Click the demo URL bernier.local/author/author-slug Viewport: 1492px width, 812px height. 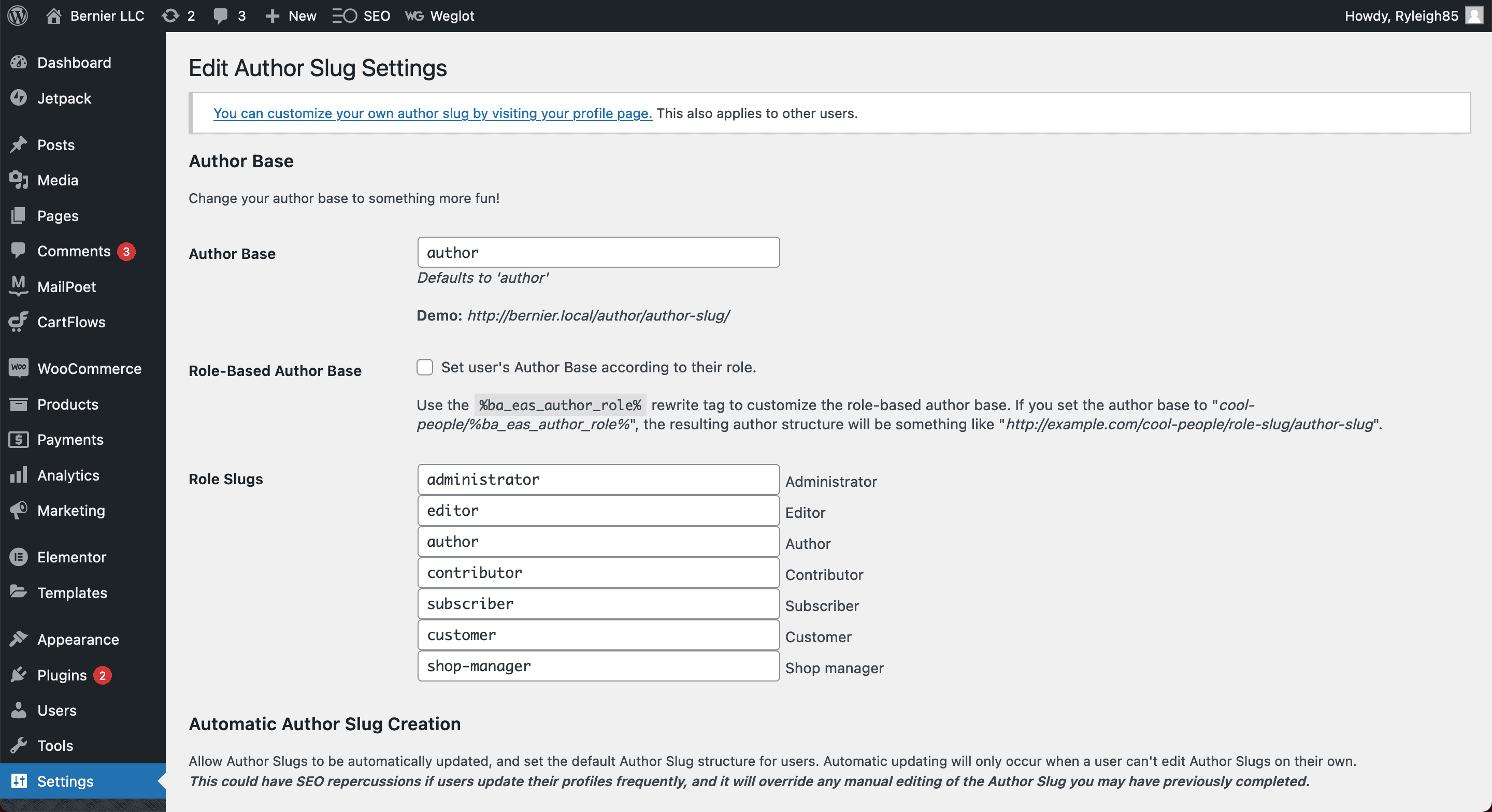coord(598,315)
